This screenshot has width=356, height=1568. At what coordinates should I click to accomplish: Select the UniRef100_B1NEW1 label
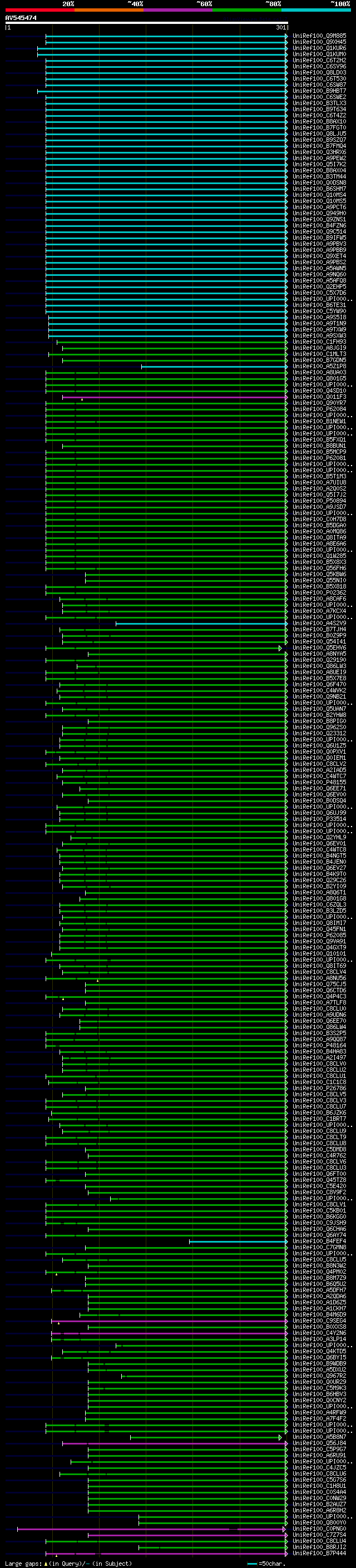click(x=319, y=421)
